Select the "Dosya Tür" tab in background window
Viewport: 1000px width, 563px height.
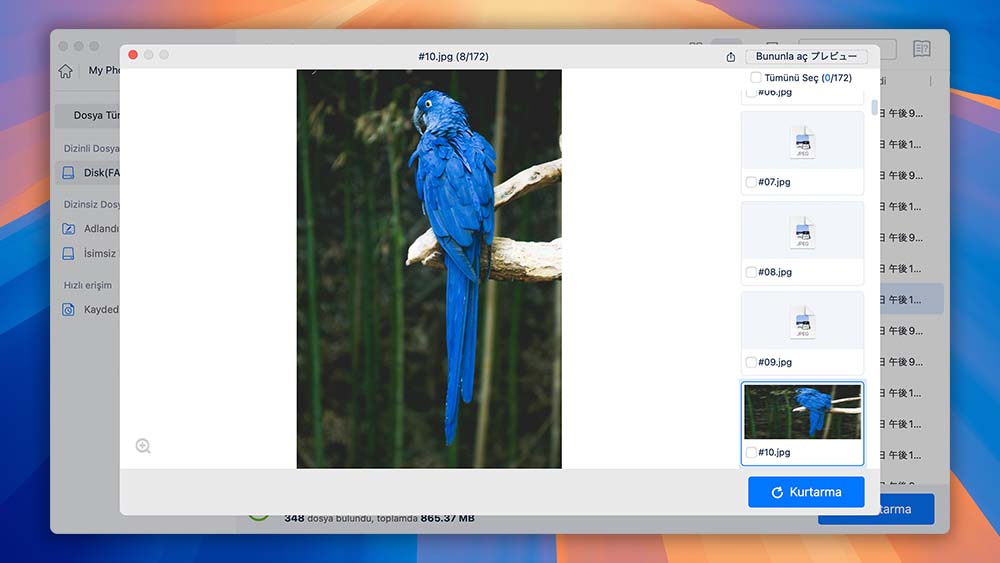87,115
